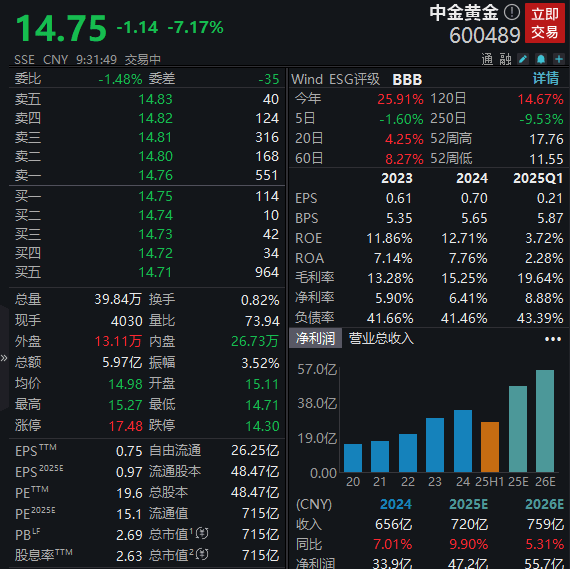Click the stock code 600489
This screenshot has width=570, height=569.
coord(485,36)
